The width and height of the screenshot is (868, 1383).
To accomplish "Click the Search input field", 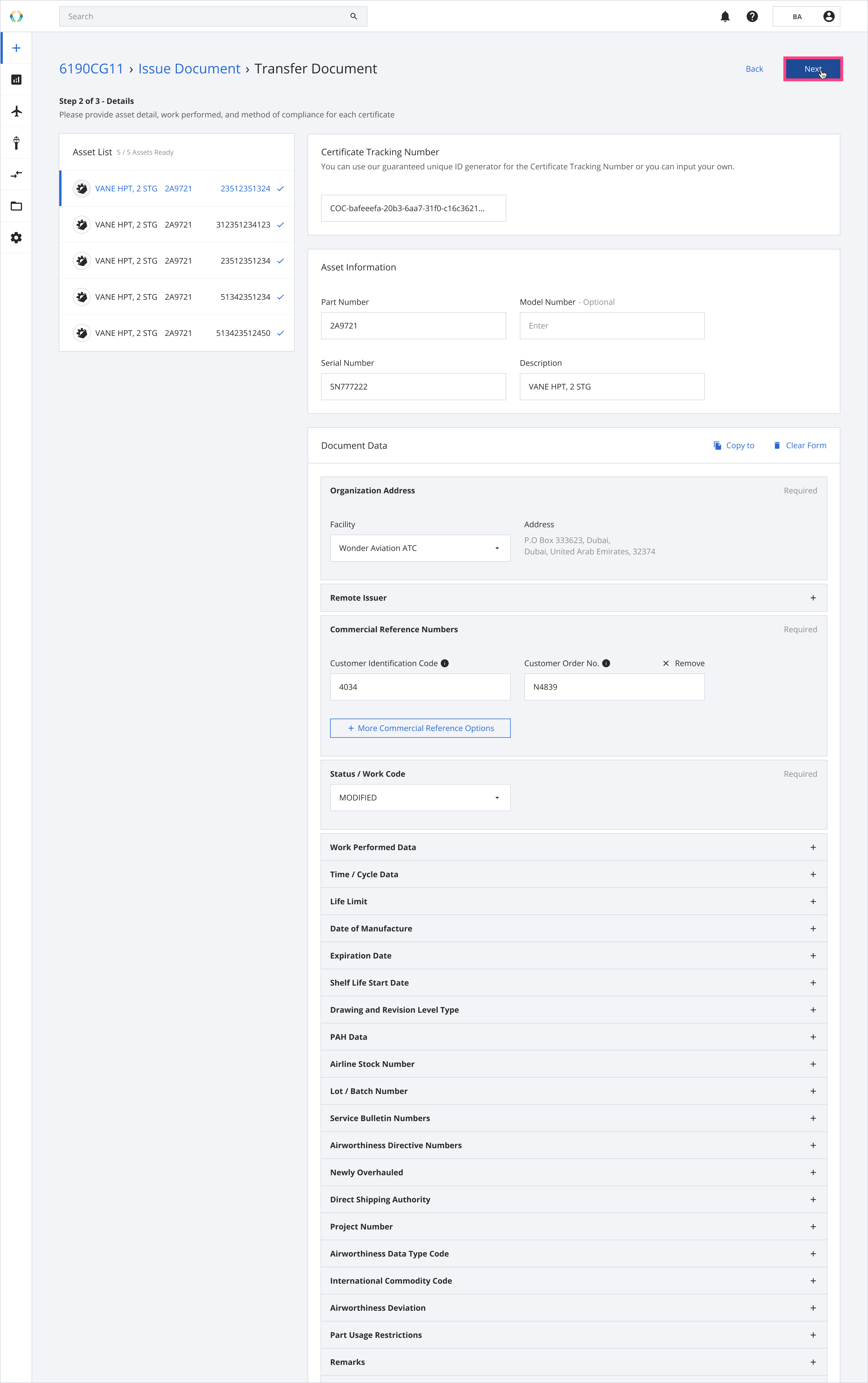I will [213, 16].
